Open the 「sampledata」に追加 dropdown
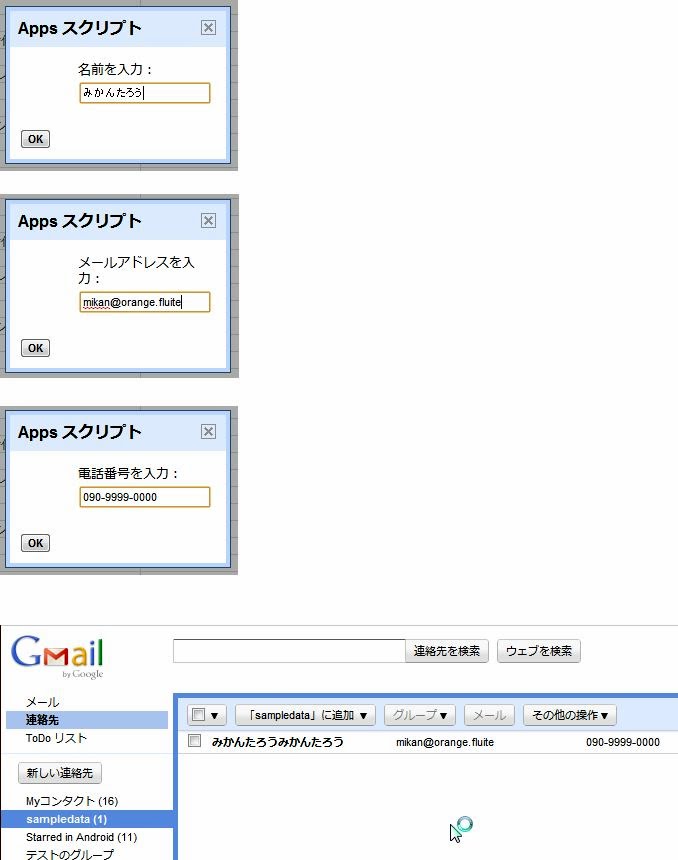678x860 pixels. [x=305, y=715]
